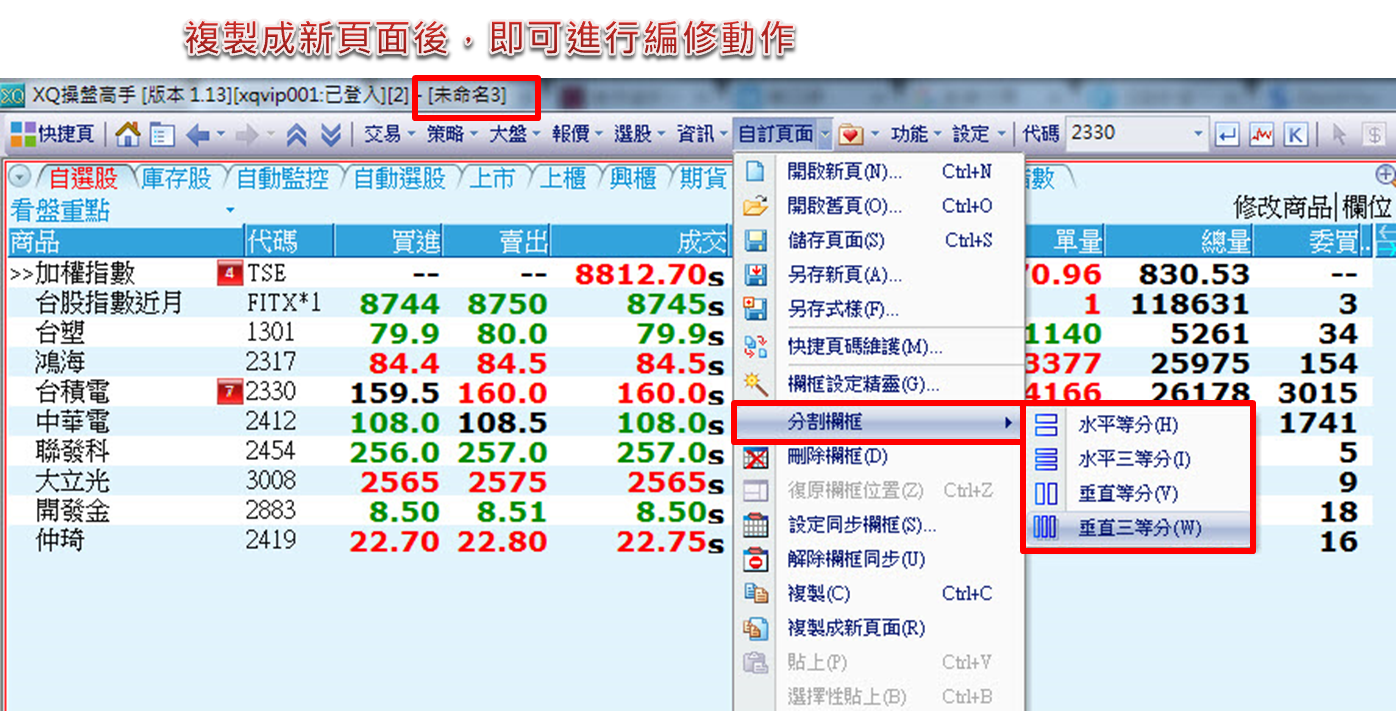Click the 開啟舊頁 open folder icon
Screen dimensions: 1396x711
(x=756, y=206)
